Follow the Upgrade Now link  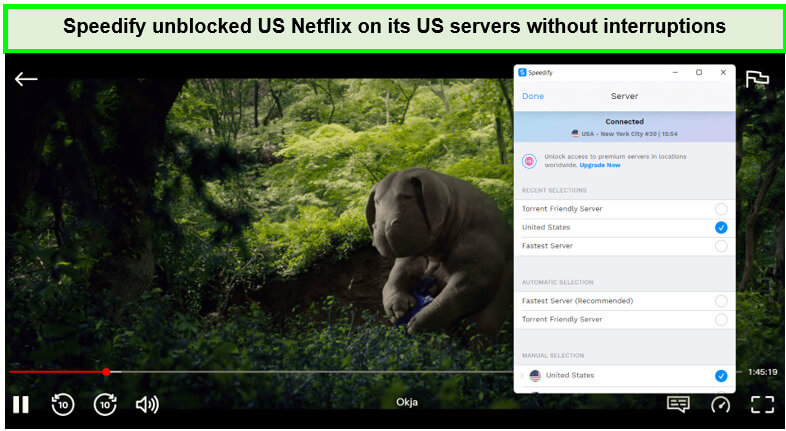(x=600, y=165)
